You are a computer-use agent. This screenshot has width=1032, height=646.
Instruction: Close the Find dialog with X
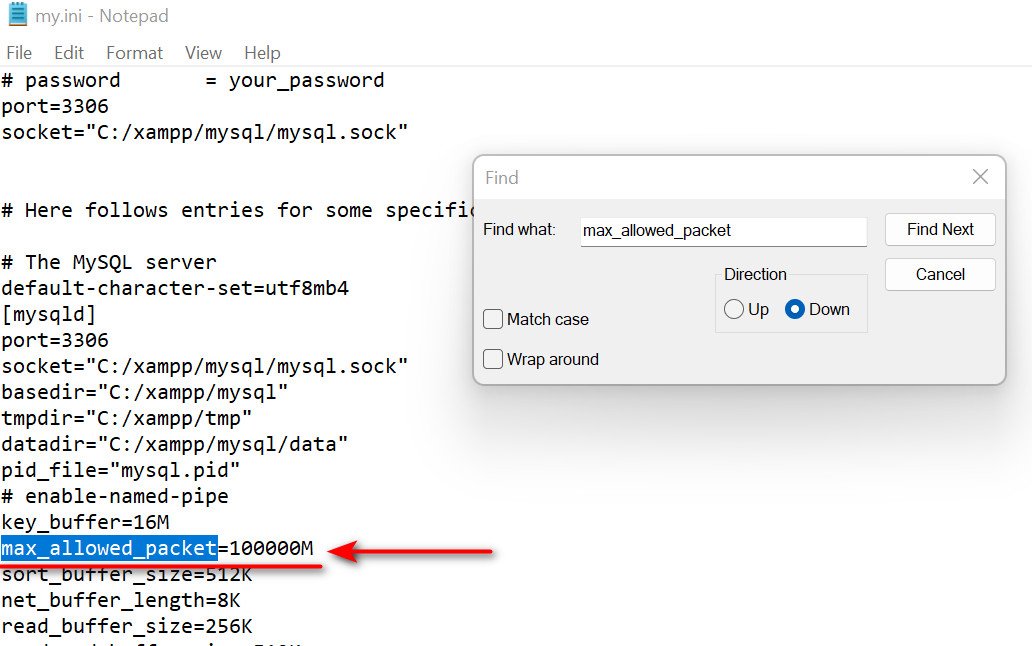click(x=980, y=177)
